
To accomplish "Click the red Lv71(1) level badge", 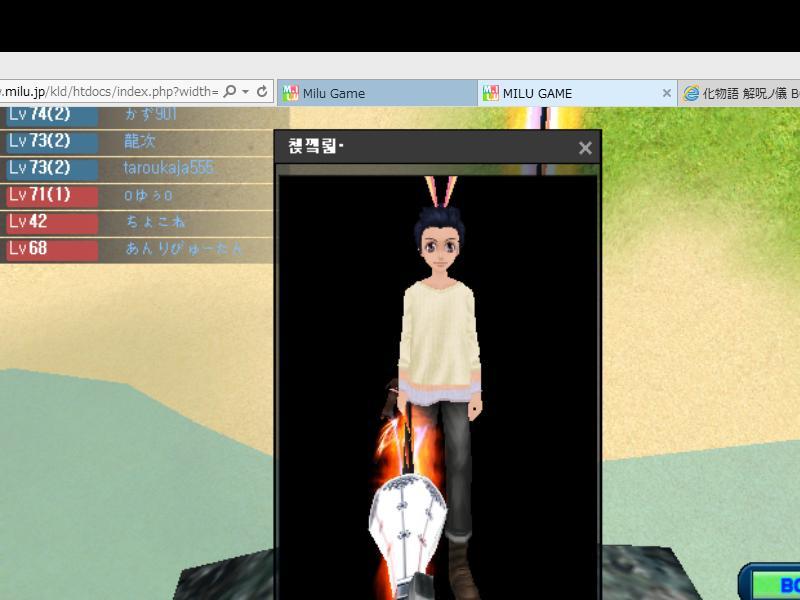I will (x=52, y=195).
